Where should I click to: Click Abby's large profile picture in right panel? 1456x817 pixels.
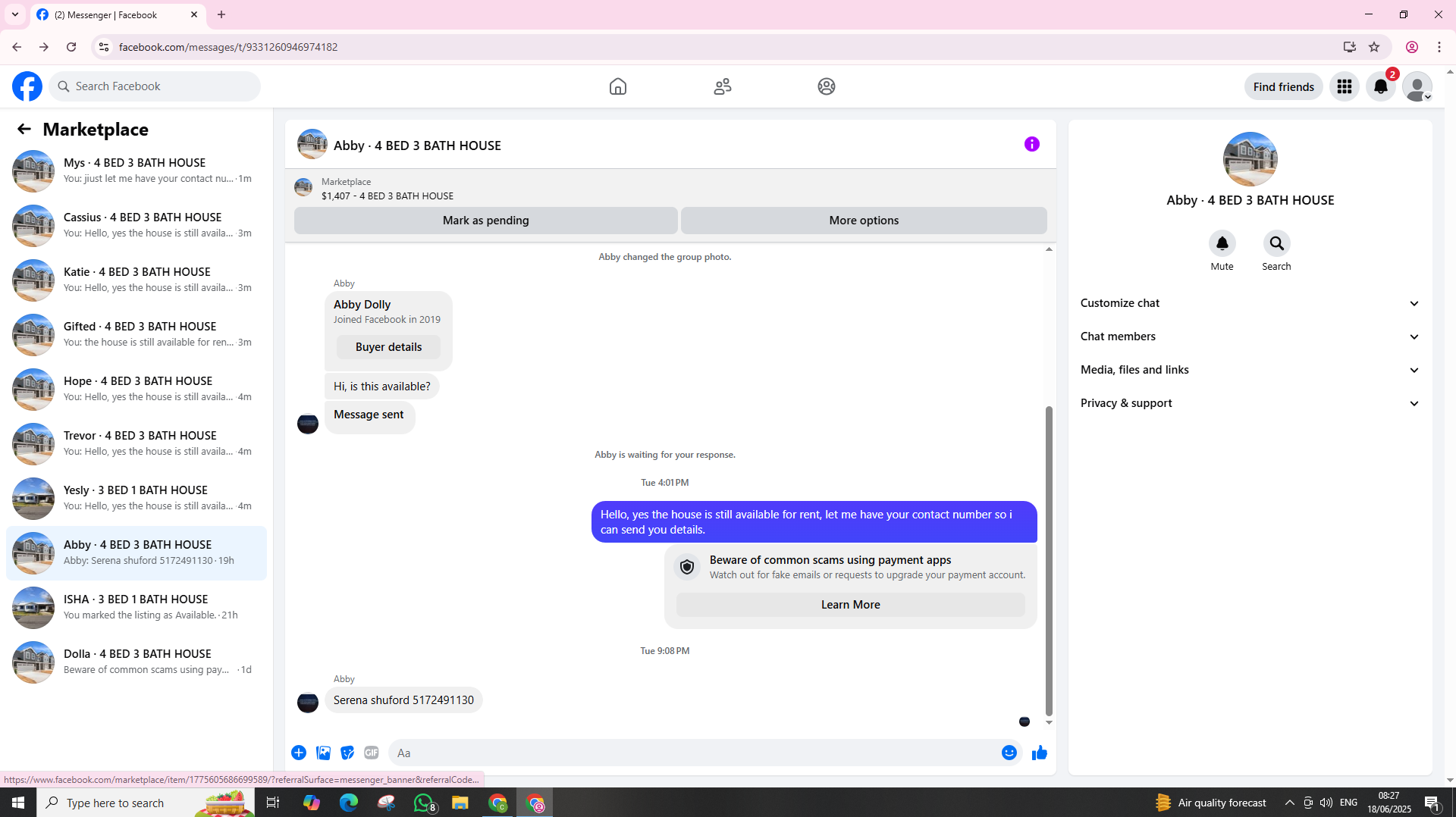1250,159
